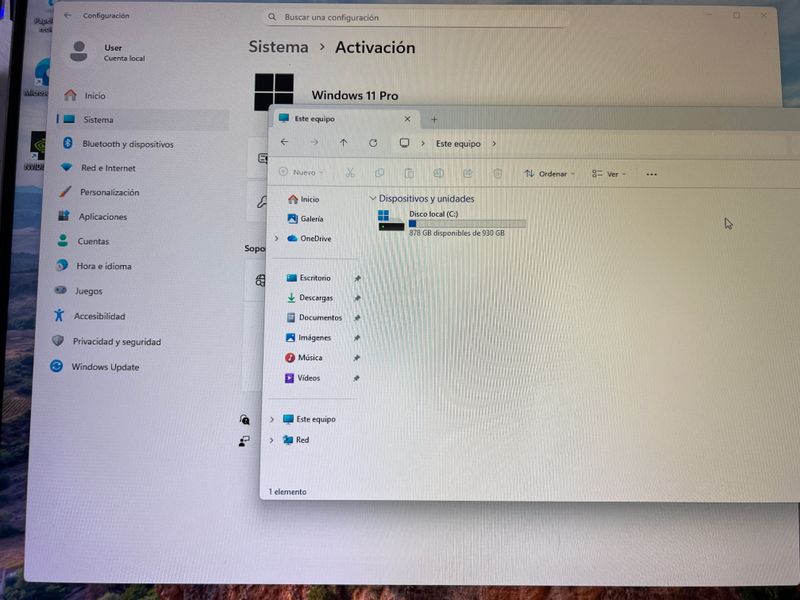
Task: Click the pin icon beside Descargas
Action: click(357, 298)
